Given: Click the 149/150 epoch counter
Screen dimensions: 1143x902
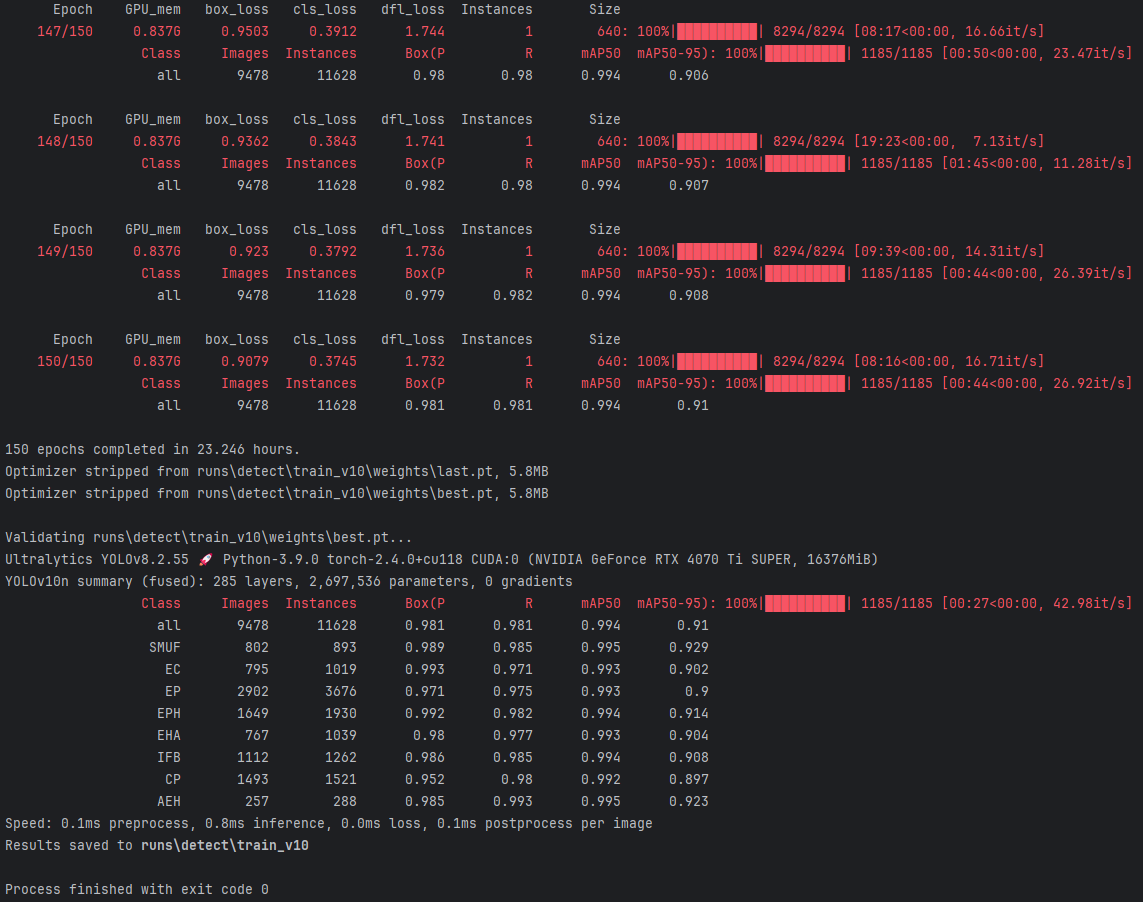Looking at the screenshot, I should pos(65,251).
